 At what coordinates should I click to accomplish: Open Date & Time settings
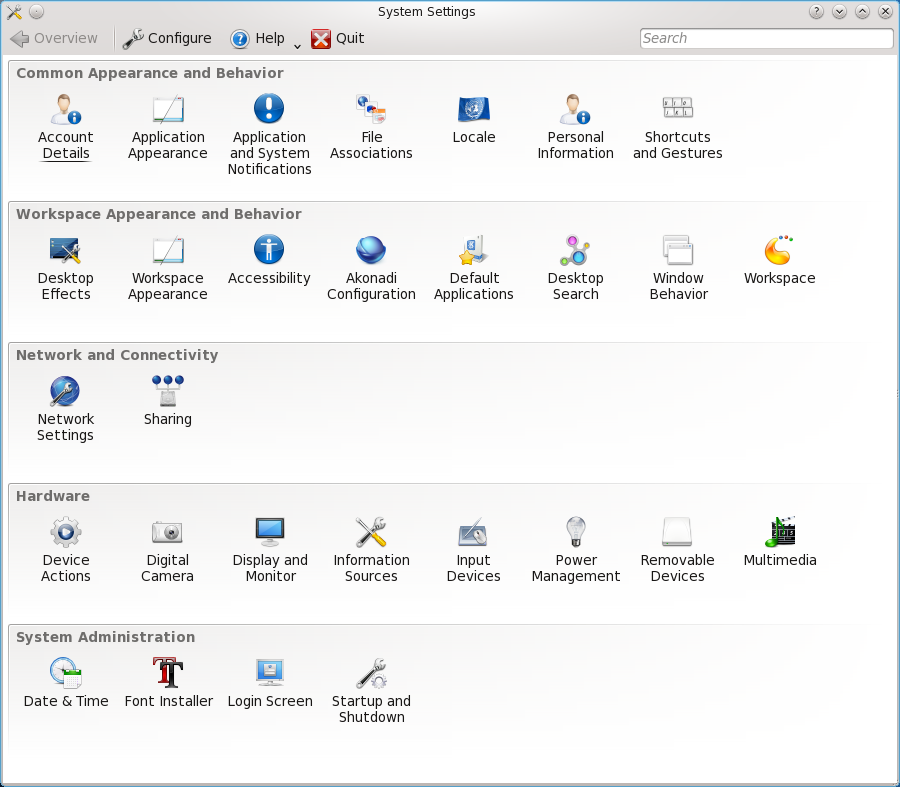pos(65,684)
